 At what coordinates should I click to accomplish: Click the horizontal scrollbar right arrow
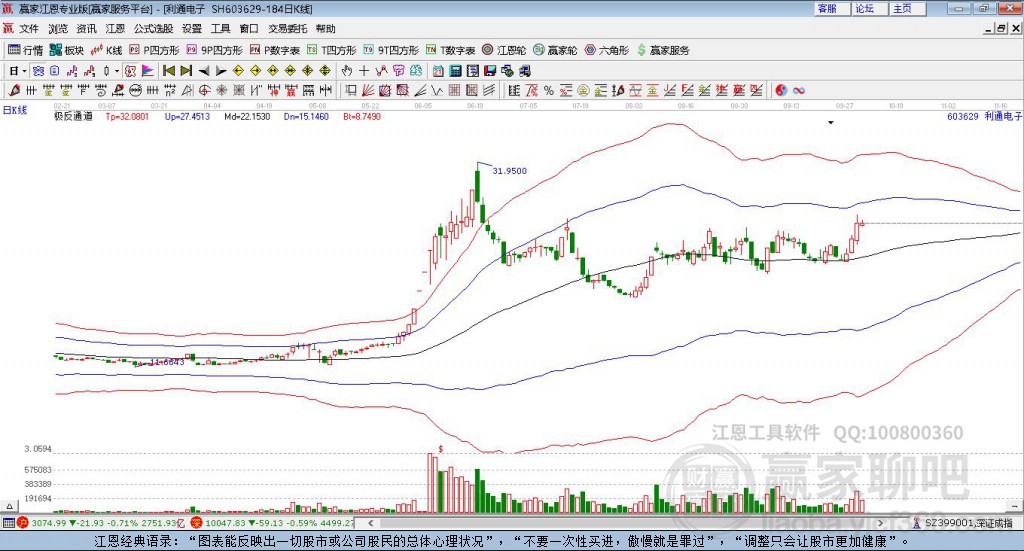880,523
